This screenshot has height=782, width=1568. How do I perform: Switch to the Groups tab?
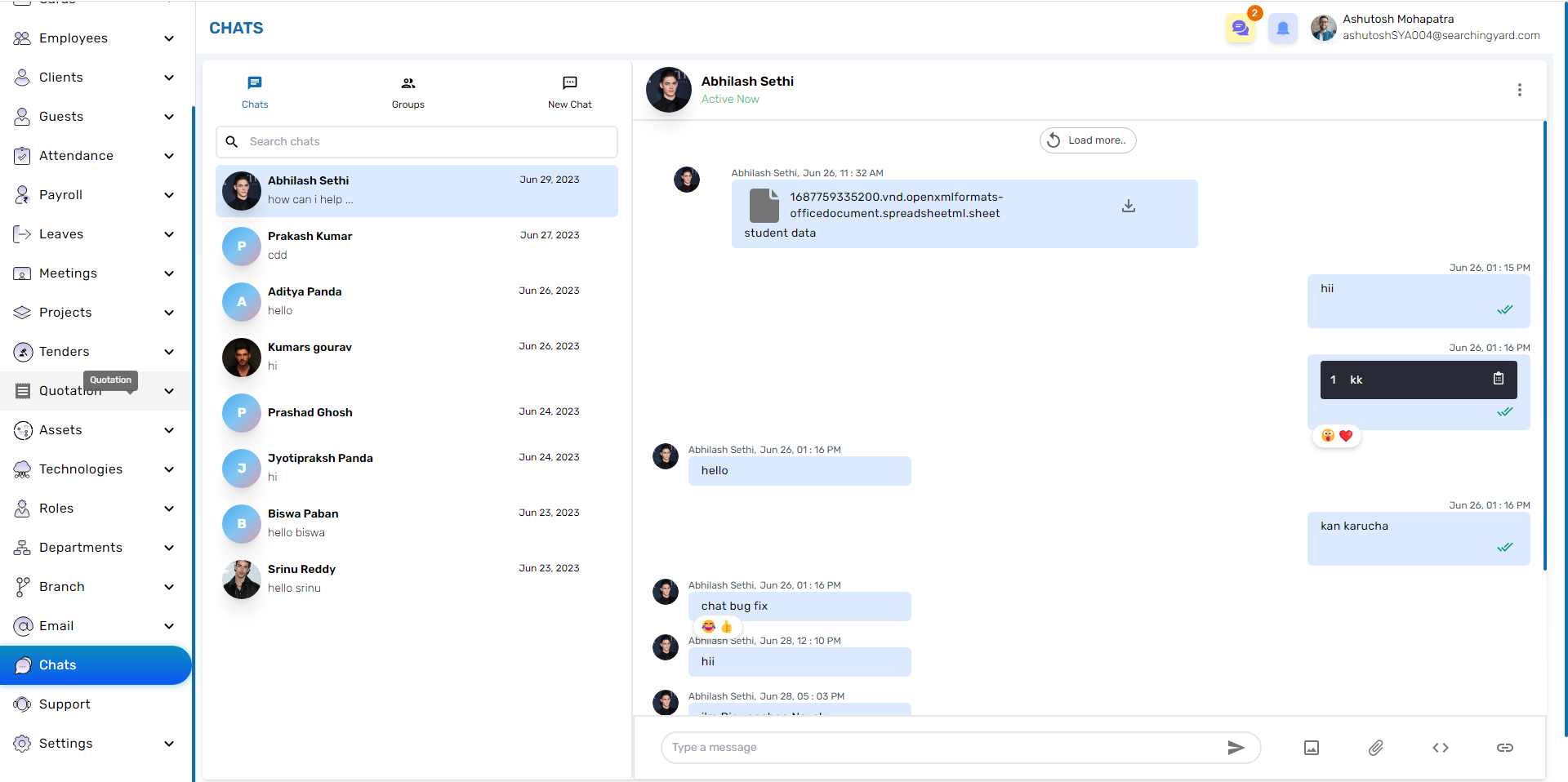point(408,92)
